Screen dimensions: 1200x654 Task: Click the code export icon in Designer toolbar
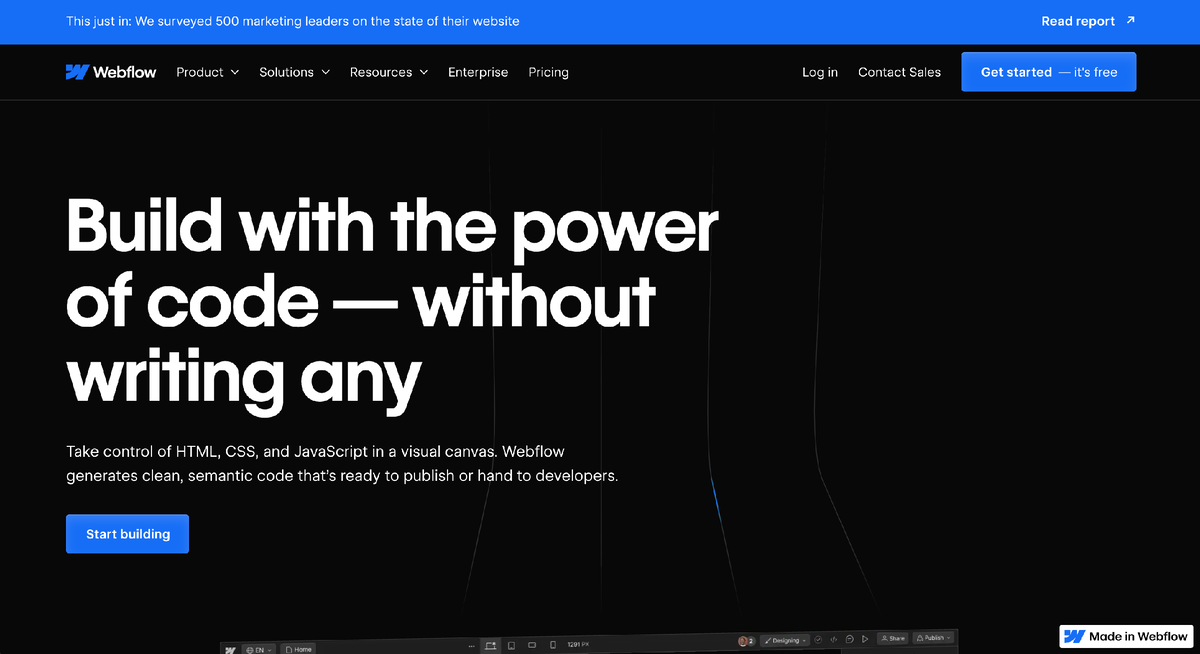pos(834,640)
